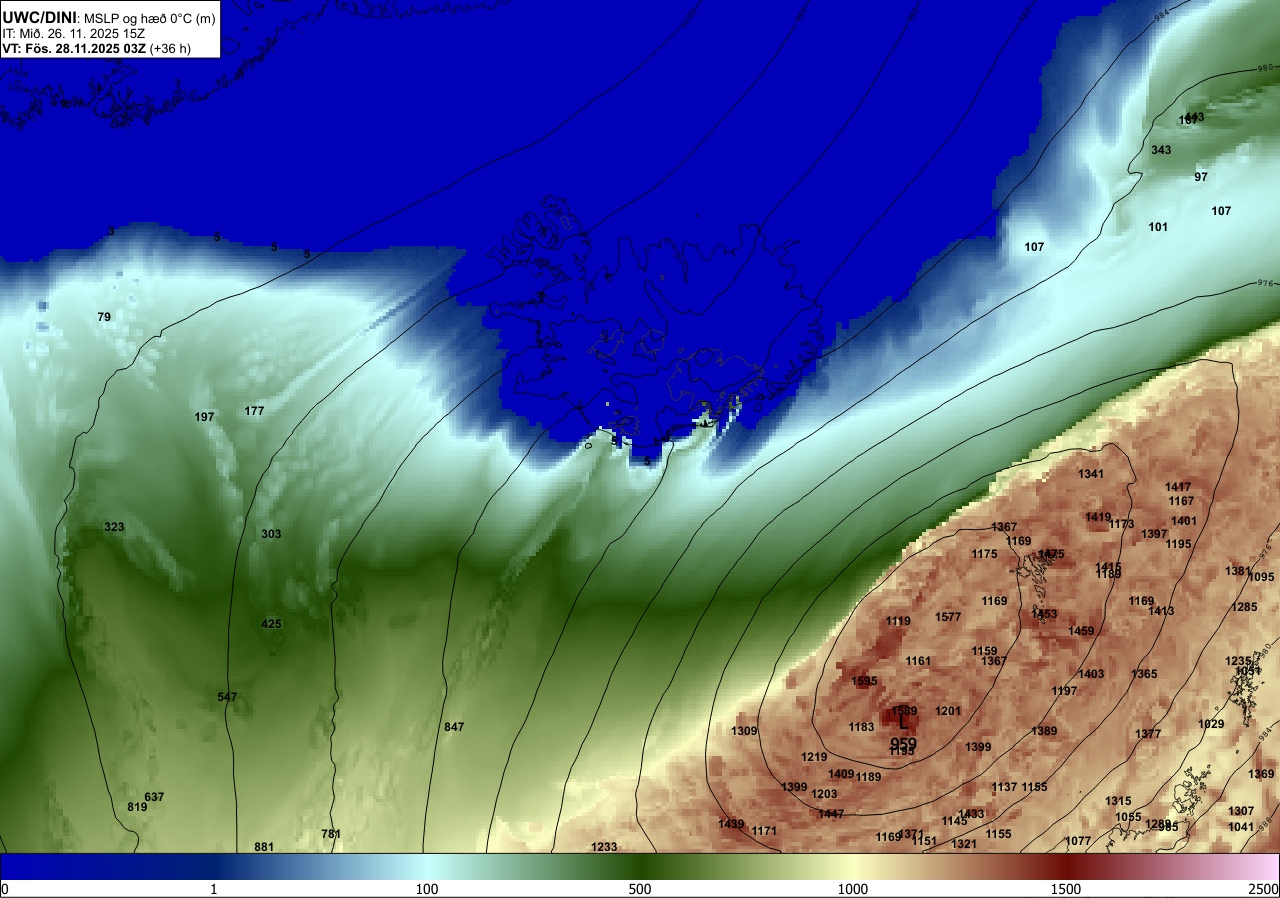The height and width of the screenshot is (898, 1280).
Task: Click the color bar label 0
Action: [4, 889]
